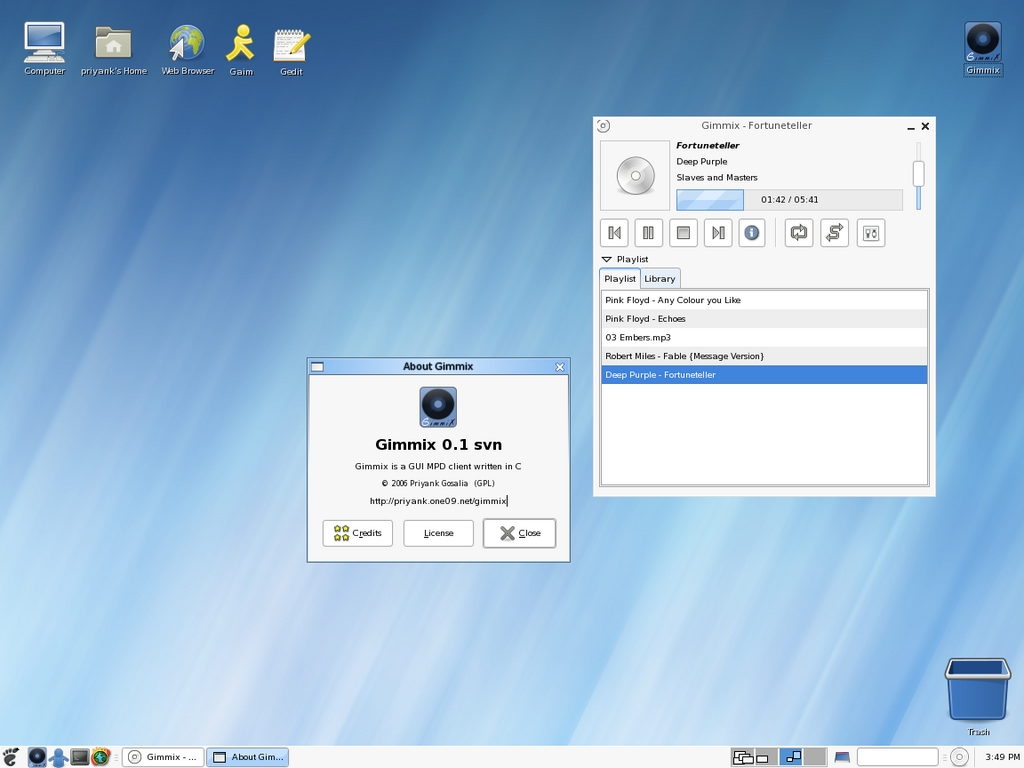Image resolution: width=1024 pixels, height=768 pixels.
Task: Toggle repeat mode in Gimmix
Action: (x=799, y=233)
